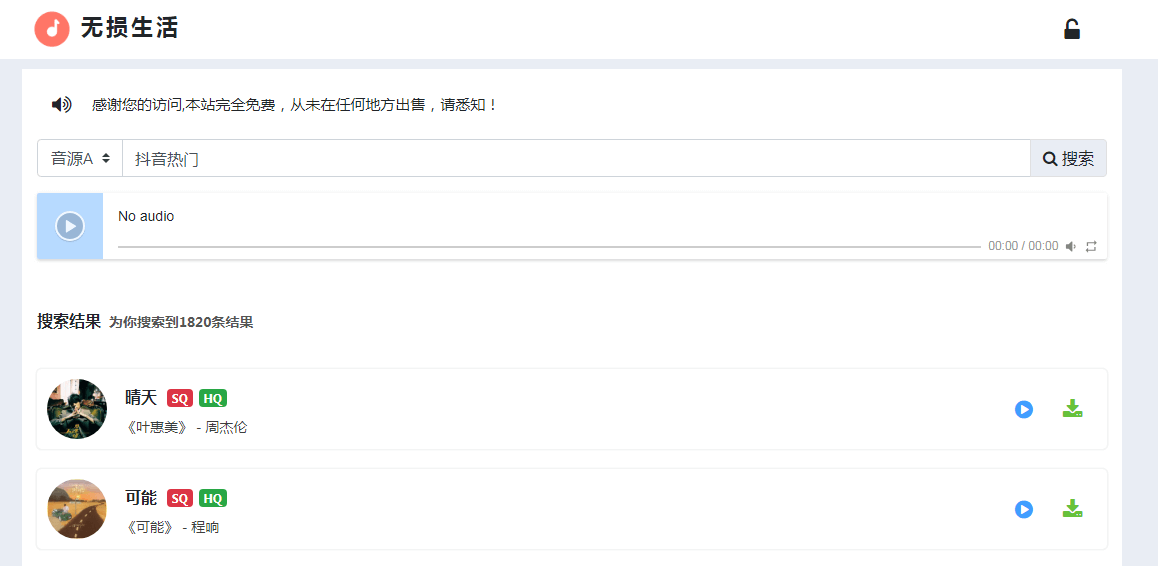Open the 晴天 album cover thumbnail
The height and width of the screenshot is (566, 1158).
(x=77, y=409)
